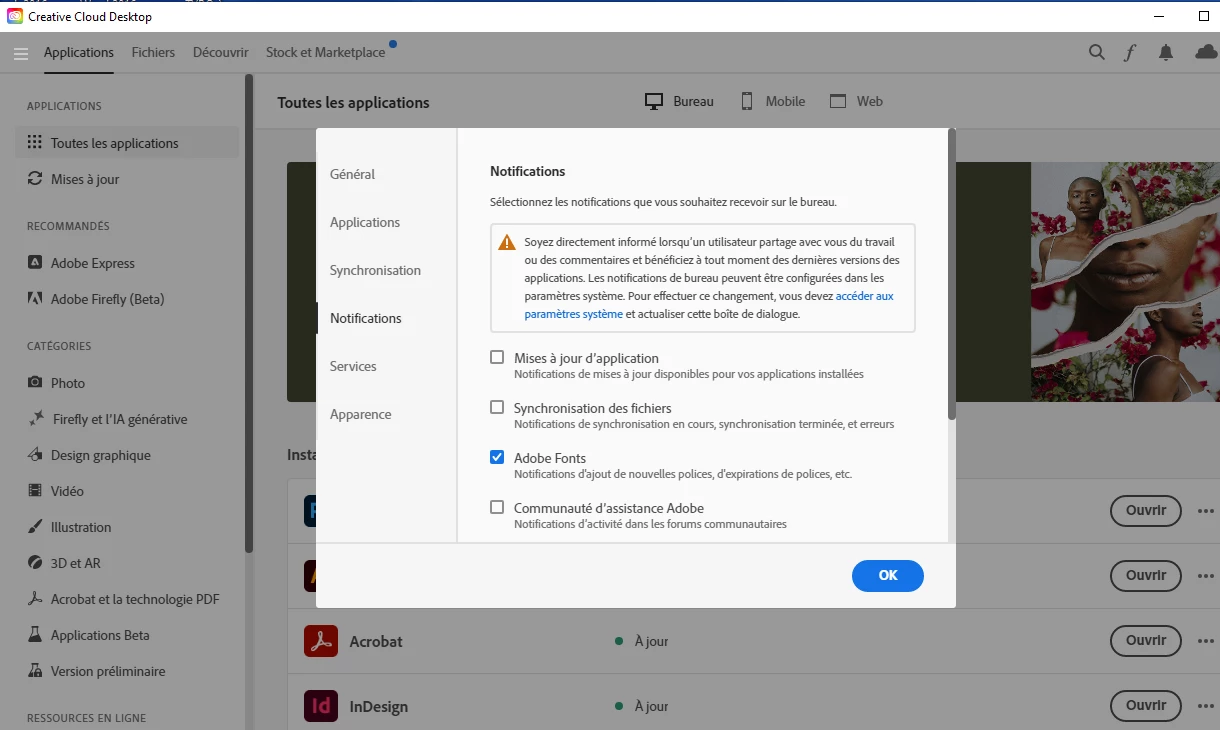Click Ouvrir button for InDesign
1220x730 pixels.
1146,706
